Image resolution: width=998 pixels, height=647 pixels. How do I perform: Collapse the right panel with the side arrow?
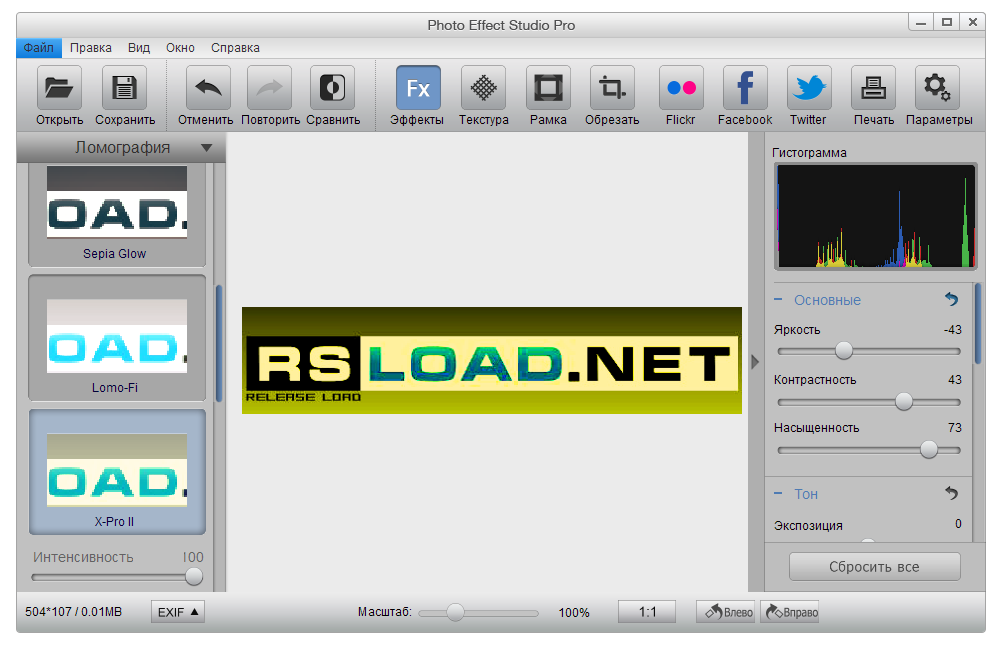point(755,362)
